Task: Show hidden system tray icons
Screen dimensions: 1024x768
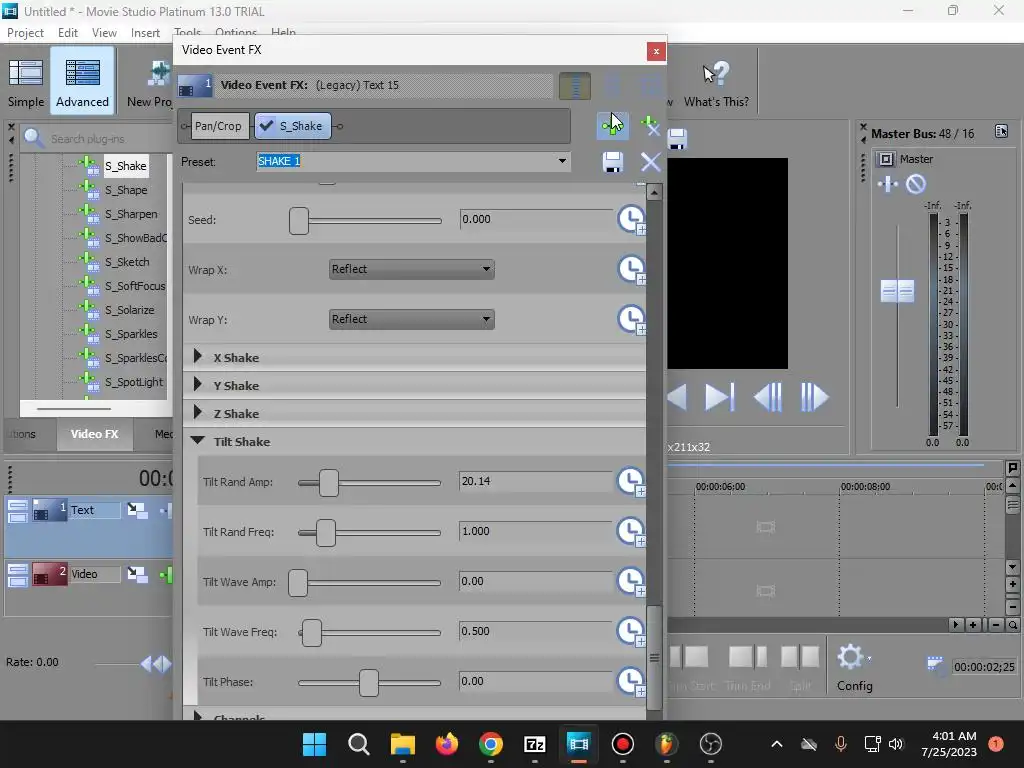Action: point(776,744)
